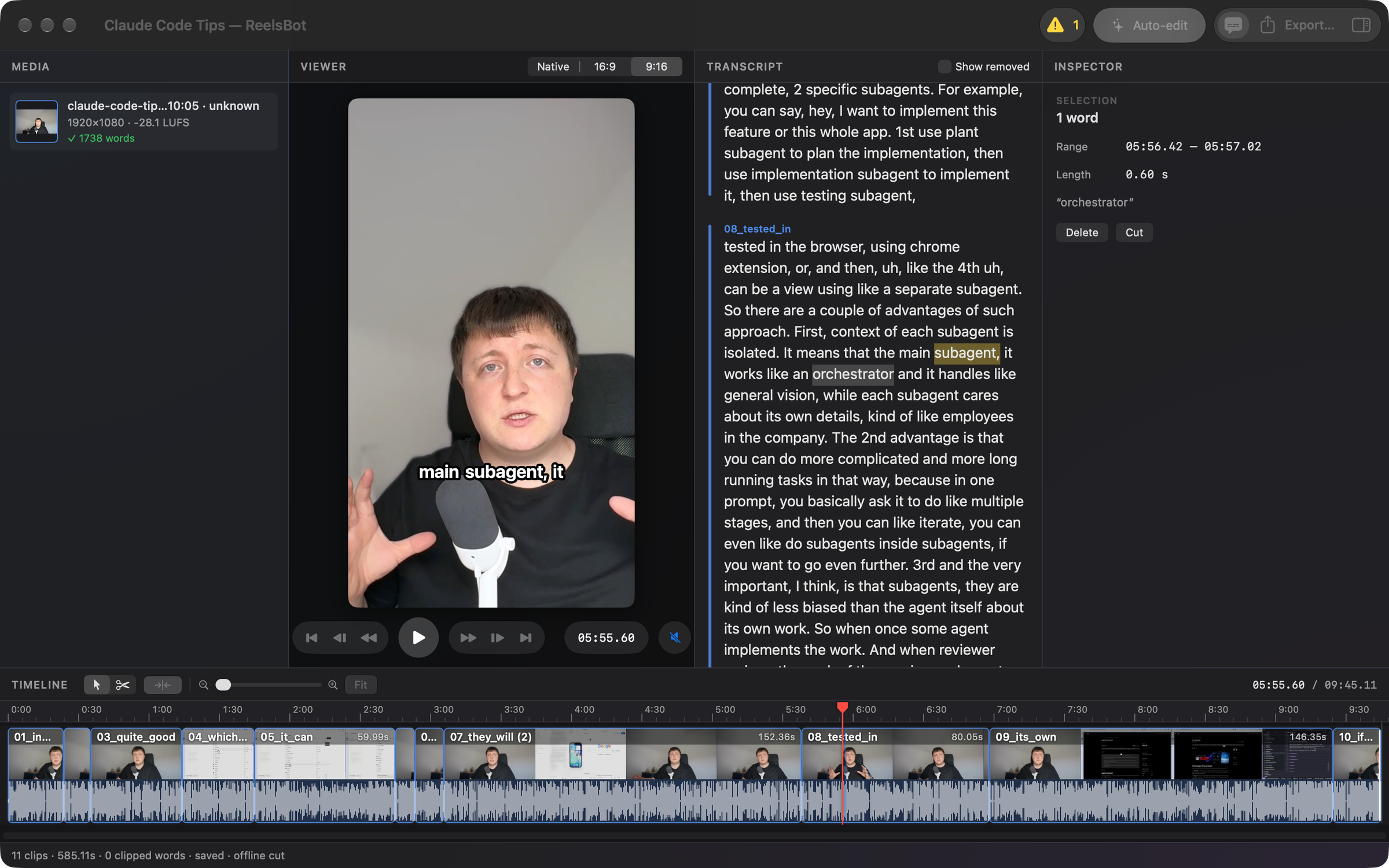Select the 10_if timeline clip
The image size is (1389, 868).
click(1357, 775)
